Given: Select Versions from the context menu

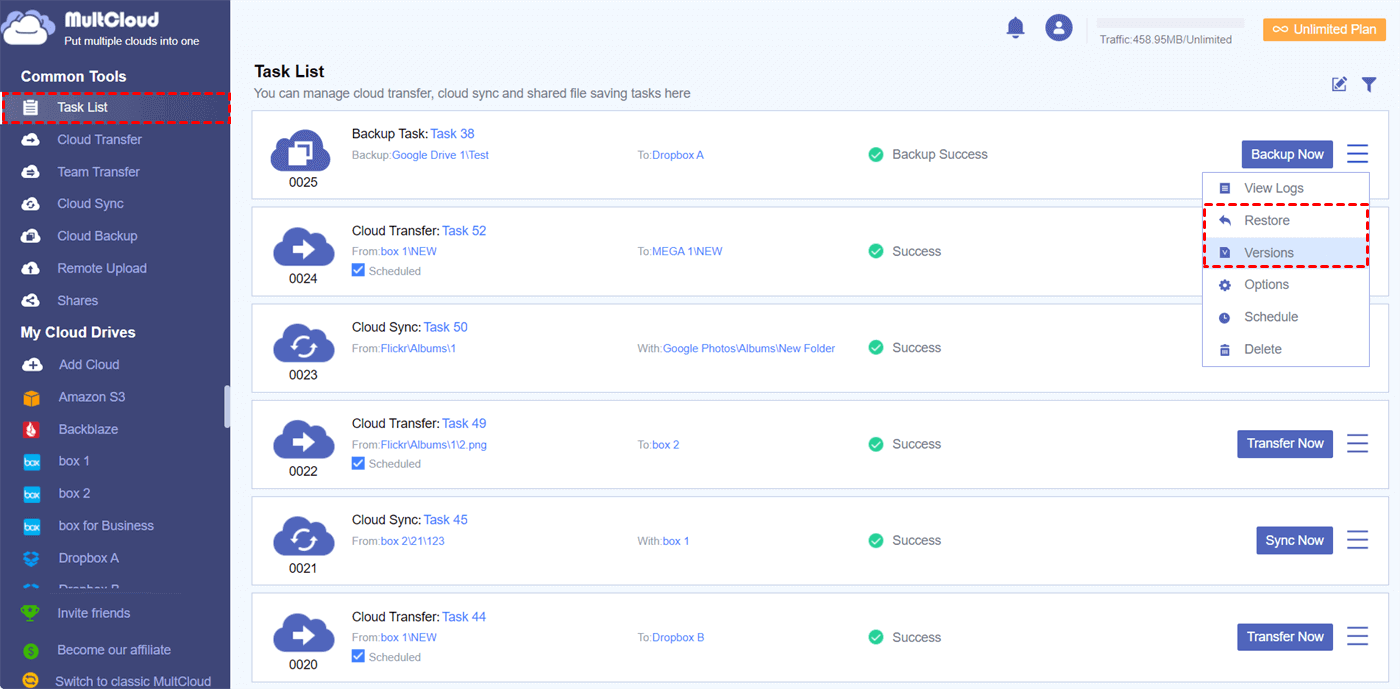Looking at the screenshot, I should (x=1268, y=253).
